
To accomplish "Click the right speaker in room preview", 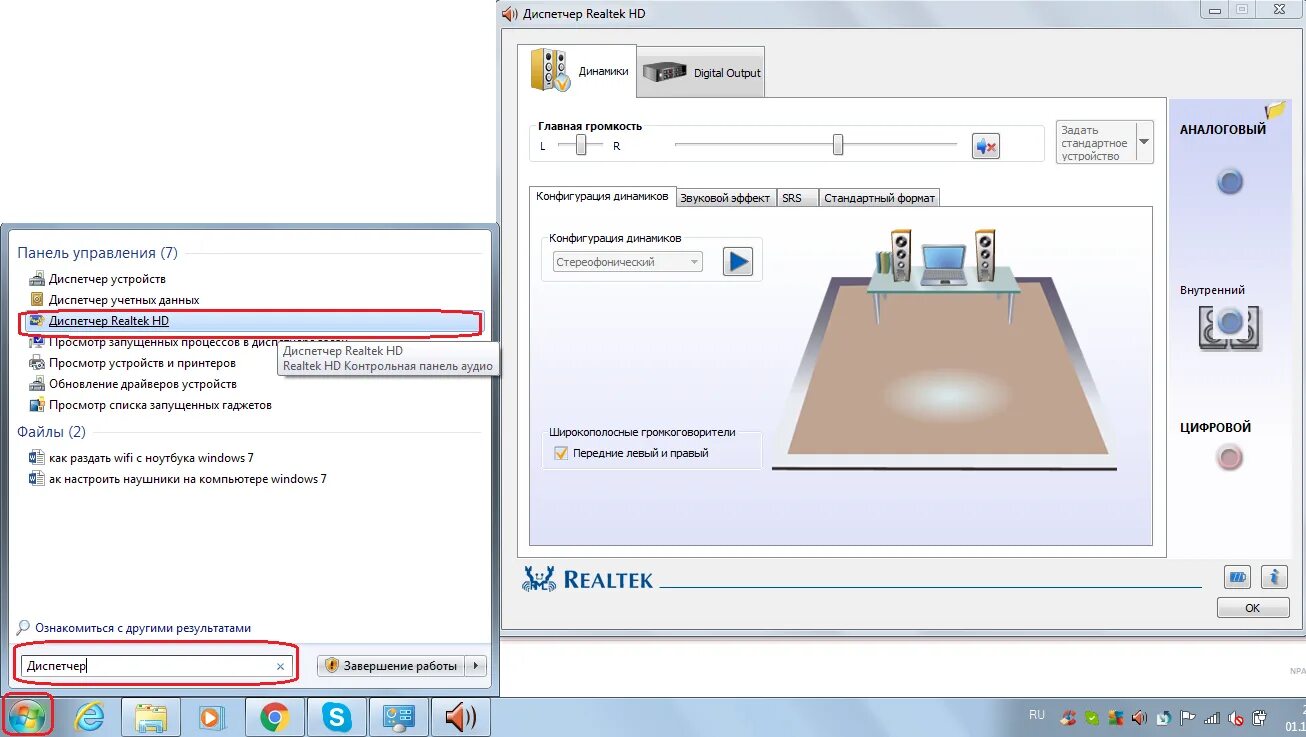I will (x=985, y=256).
